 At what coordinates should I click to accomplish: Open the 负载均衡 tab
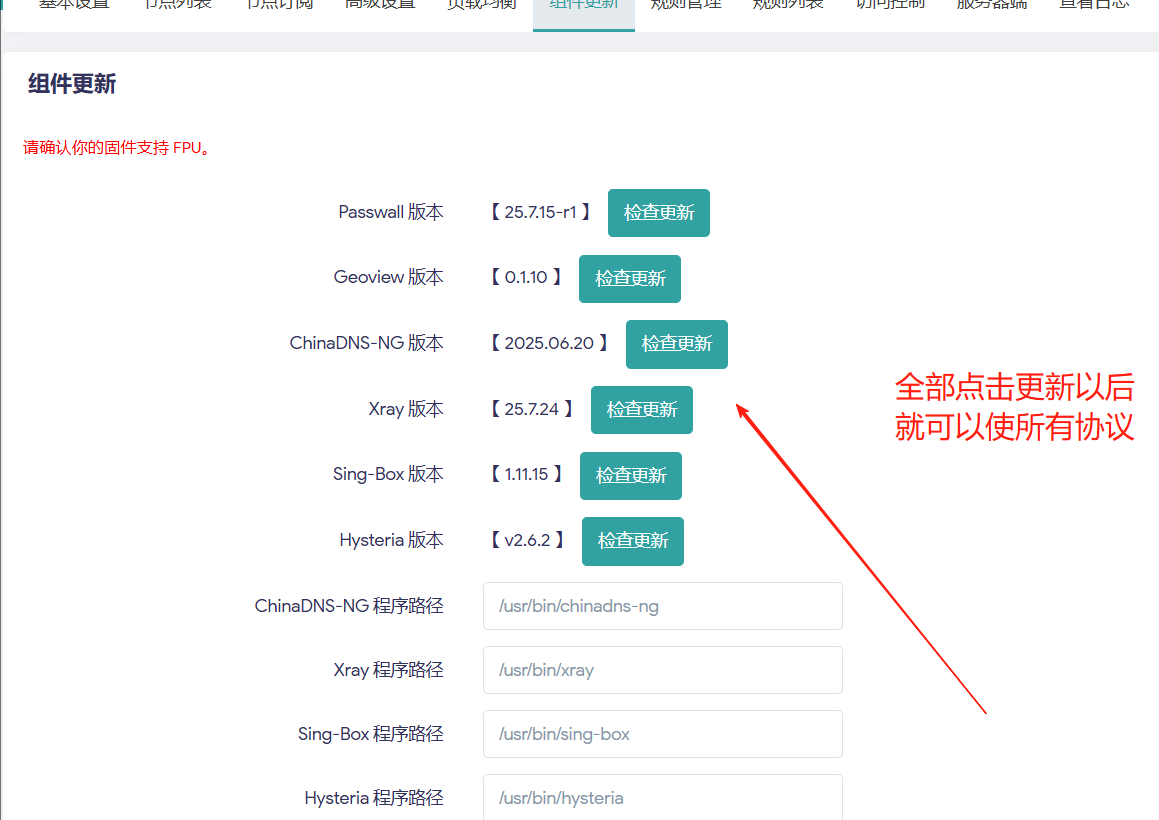[482, 6]
